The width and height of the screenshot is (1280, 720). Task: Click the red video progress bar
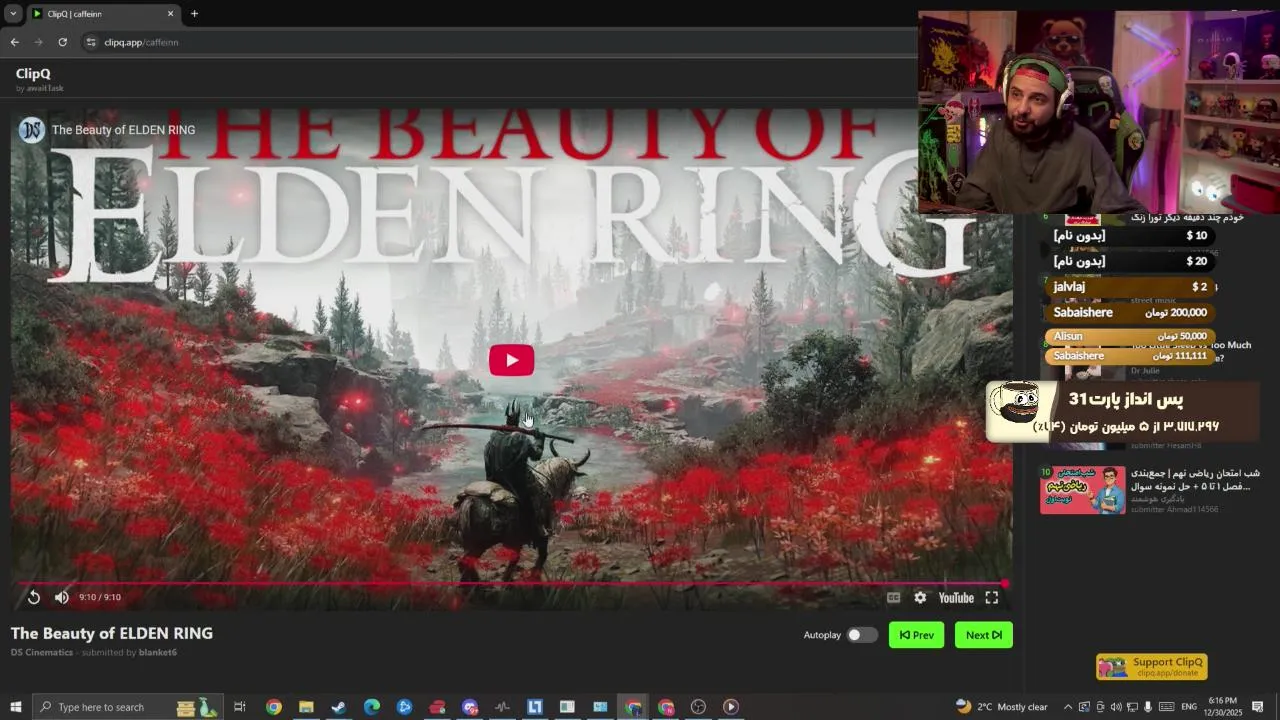click(510, 582)
